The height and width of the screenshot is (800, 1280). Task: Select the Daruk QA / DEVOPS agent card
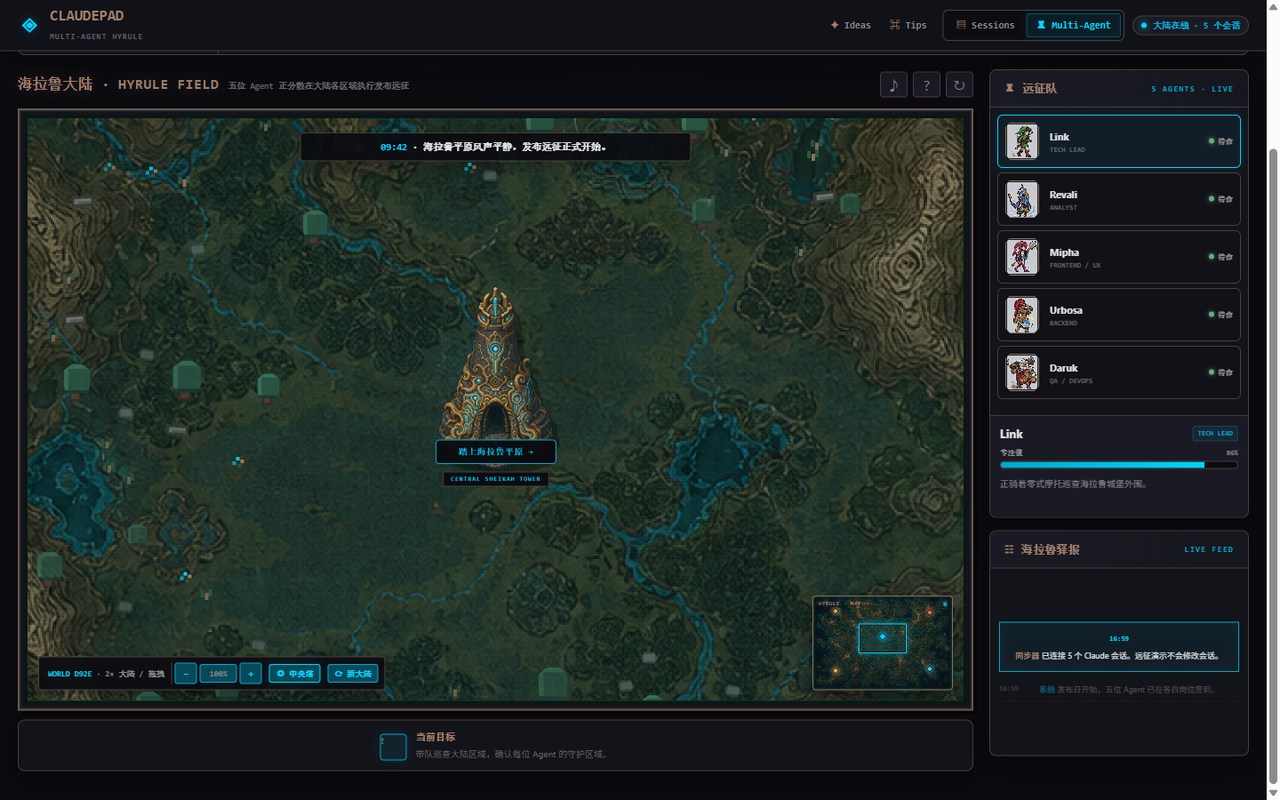1119,373
